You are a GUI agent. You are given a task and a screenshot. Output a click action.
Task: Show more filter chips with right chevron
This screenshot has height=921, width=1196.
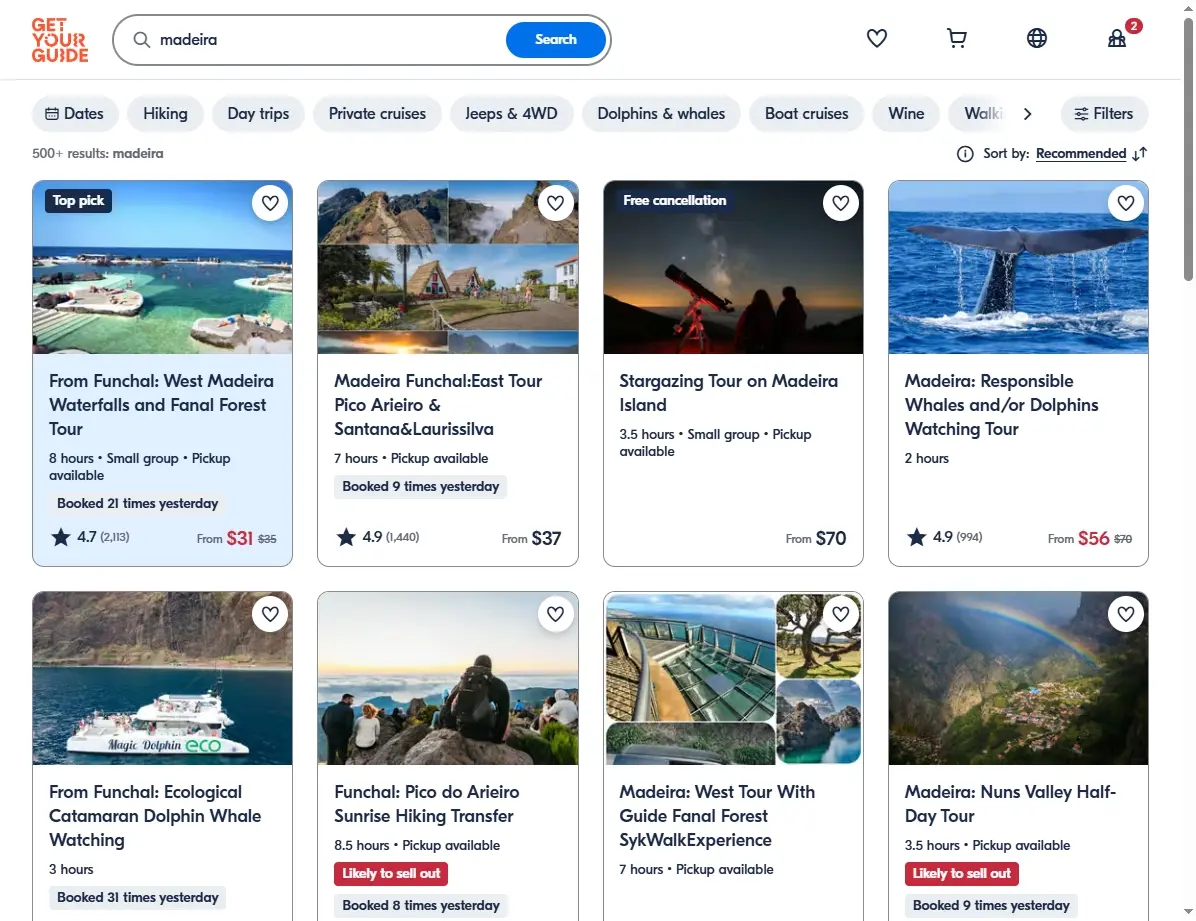pyautogui.click(x=1027, y=114)
